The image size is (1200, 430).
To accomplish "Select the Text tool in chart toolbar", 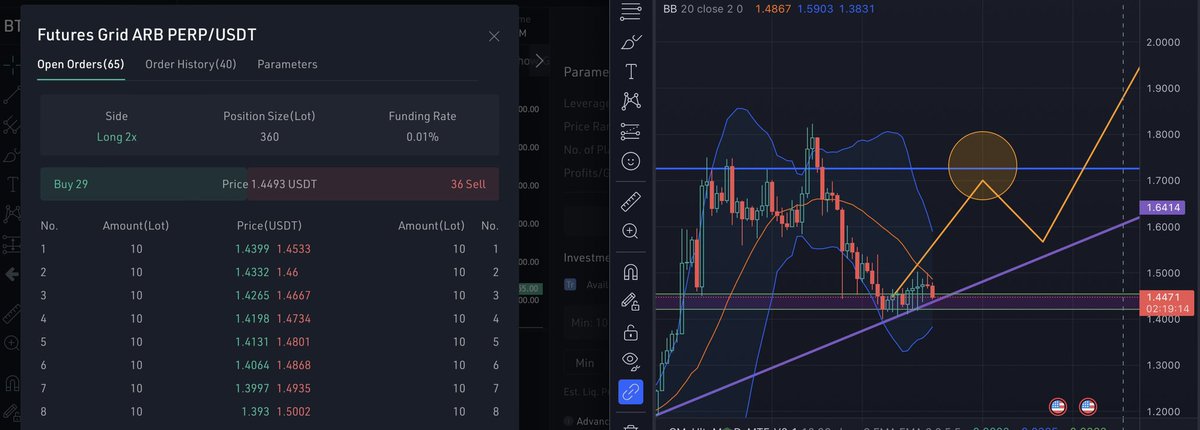I will (x=631, y=71).
